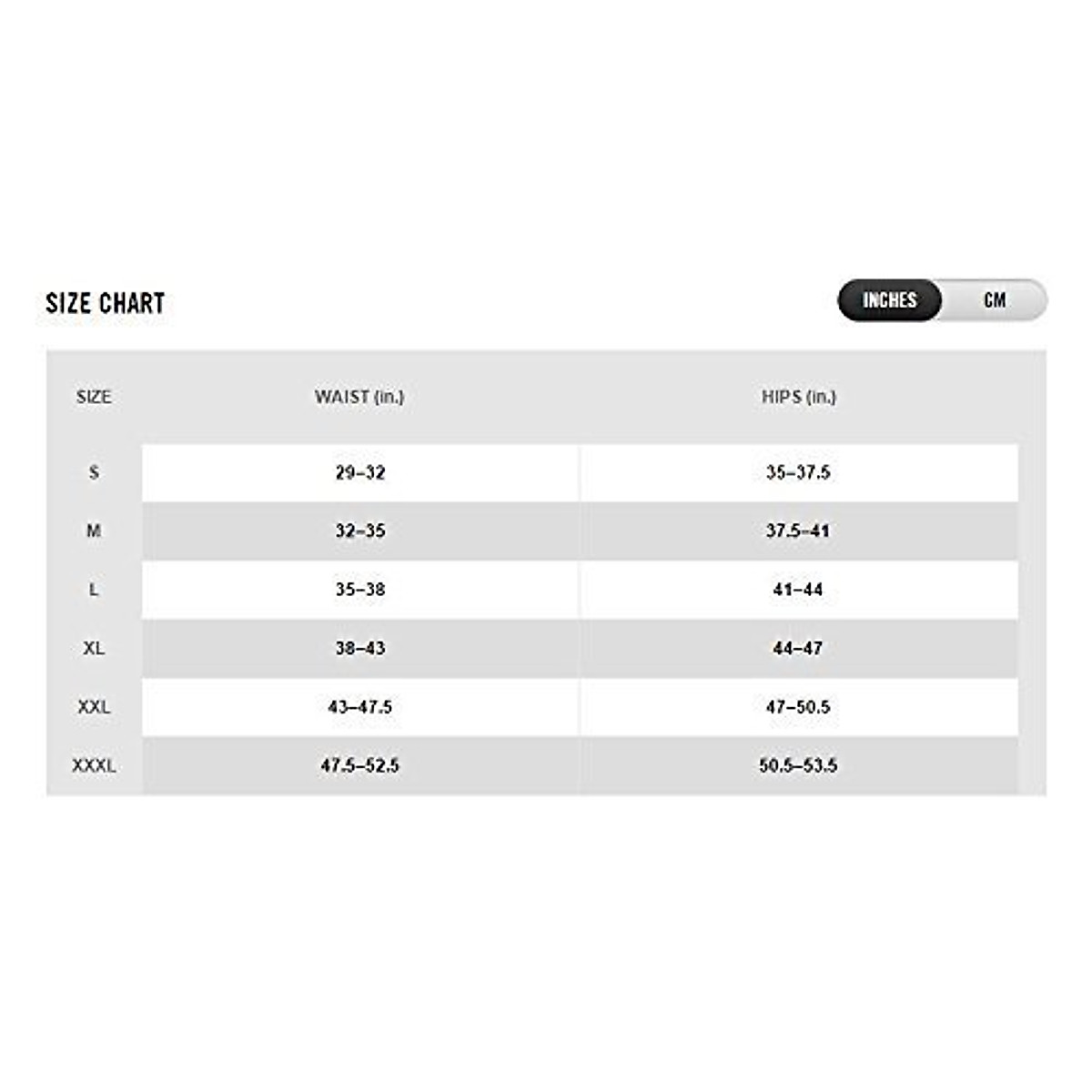The width and height of the screenshot is (1092, 1092).
Task: Select the 50.5–53.5 hips cell
Action: [798, 765]
